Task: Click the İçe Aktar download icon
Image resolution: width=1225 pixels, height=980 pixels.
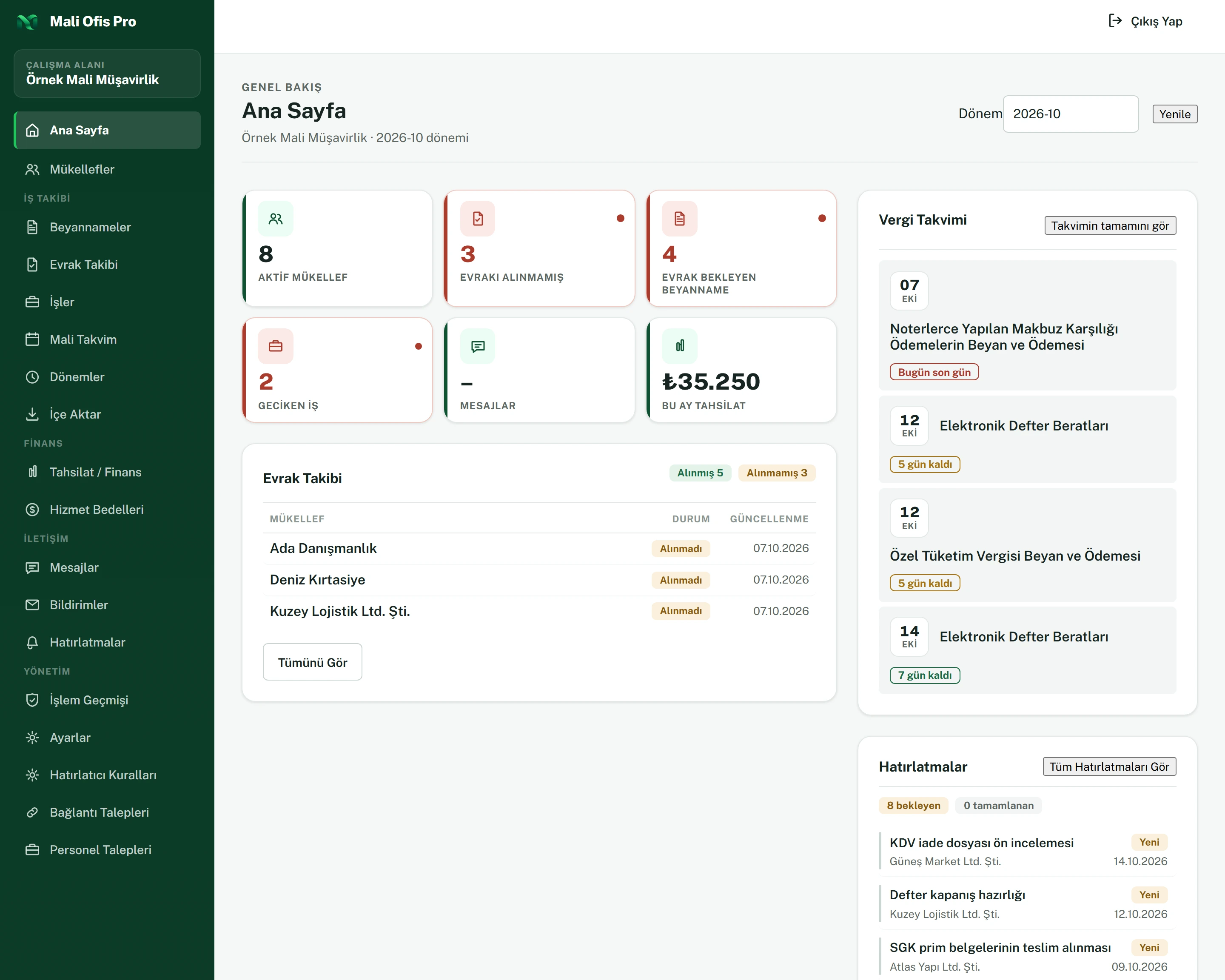Action: (x=32, y=415)
